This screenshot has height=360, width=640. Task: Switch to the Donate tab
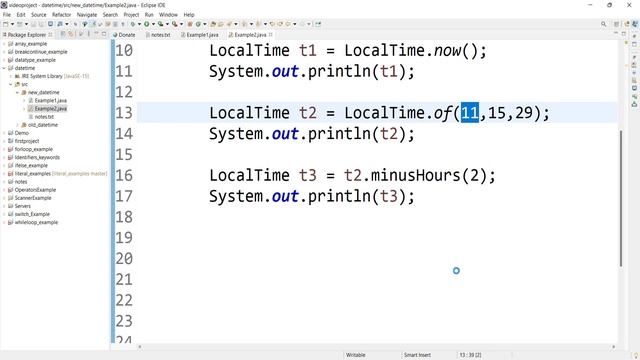[x=124, y=35]
